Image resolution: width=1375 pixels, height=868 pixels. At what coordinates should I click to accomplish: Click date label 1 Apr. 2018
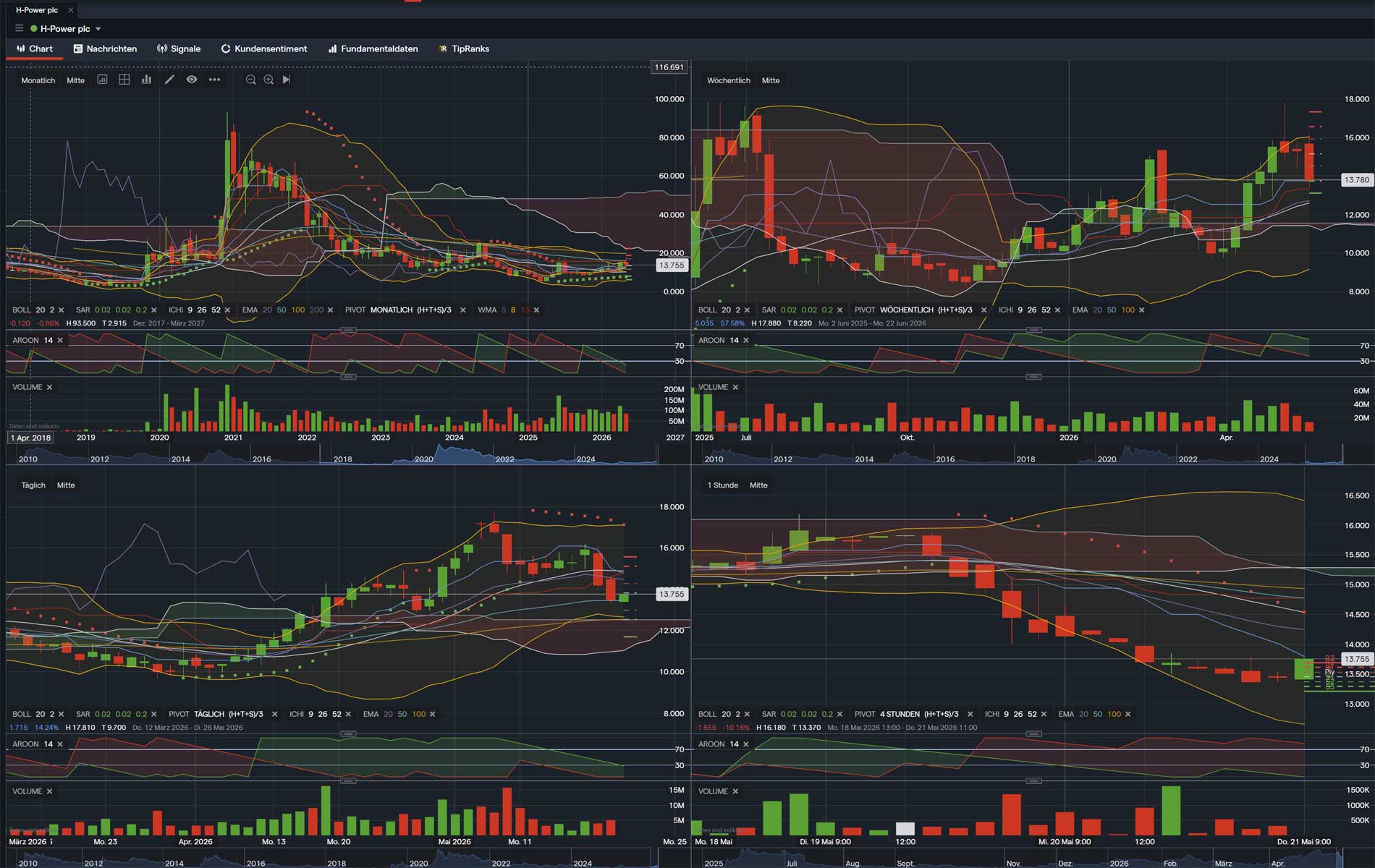pyautogui.click(x=31, y=438)
